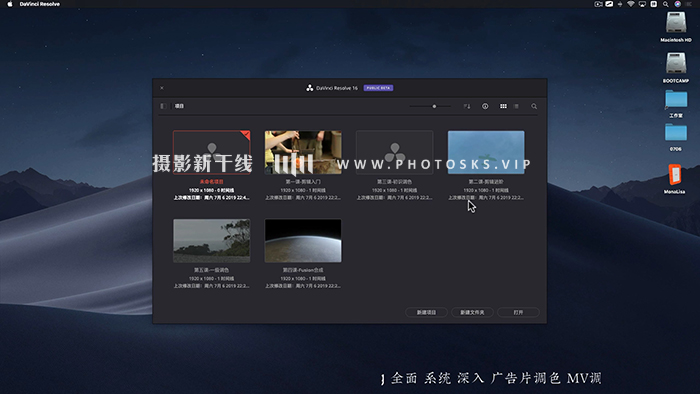Viewport: 700px width, 394px height.
Task: Select the untitled project thumbnail with red border
Action: click(212, 152)
